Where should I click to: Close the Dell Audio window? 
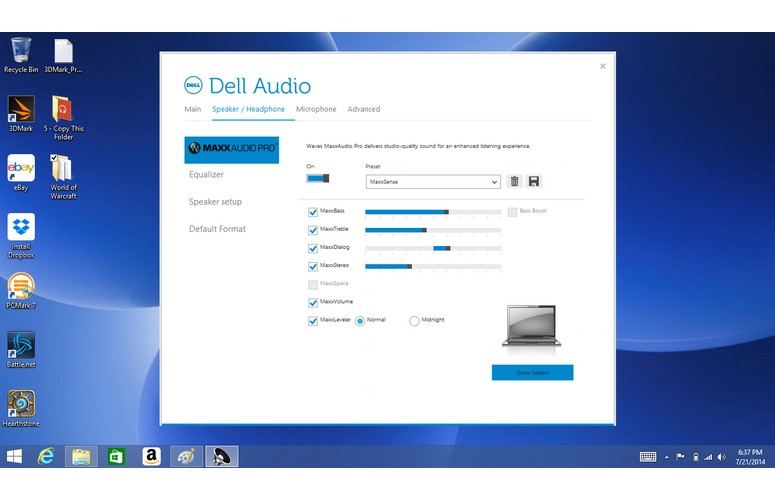[x=603, y=66]
